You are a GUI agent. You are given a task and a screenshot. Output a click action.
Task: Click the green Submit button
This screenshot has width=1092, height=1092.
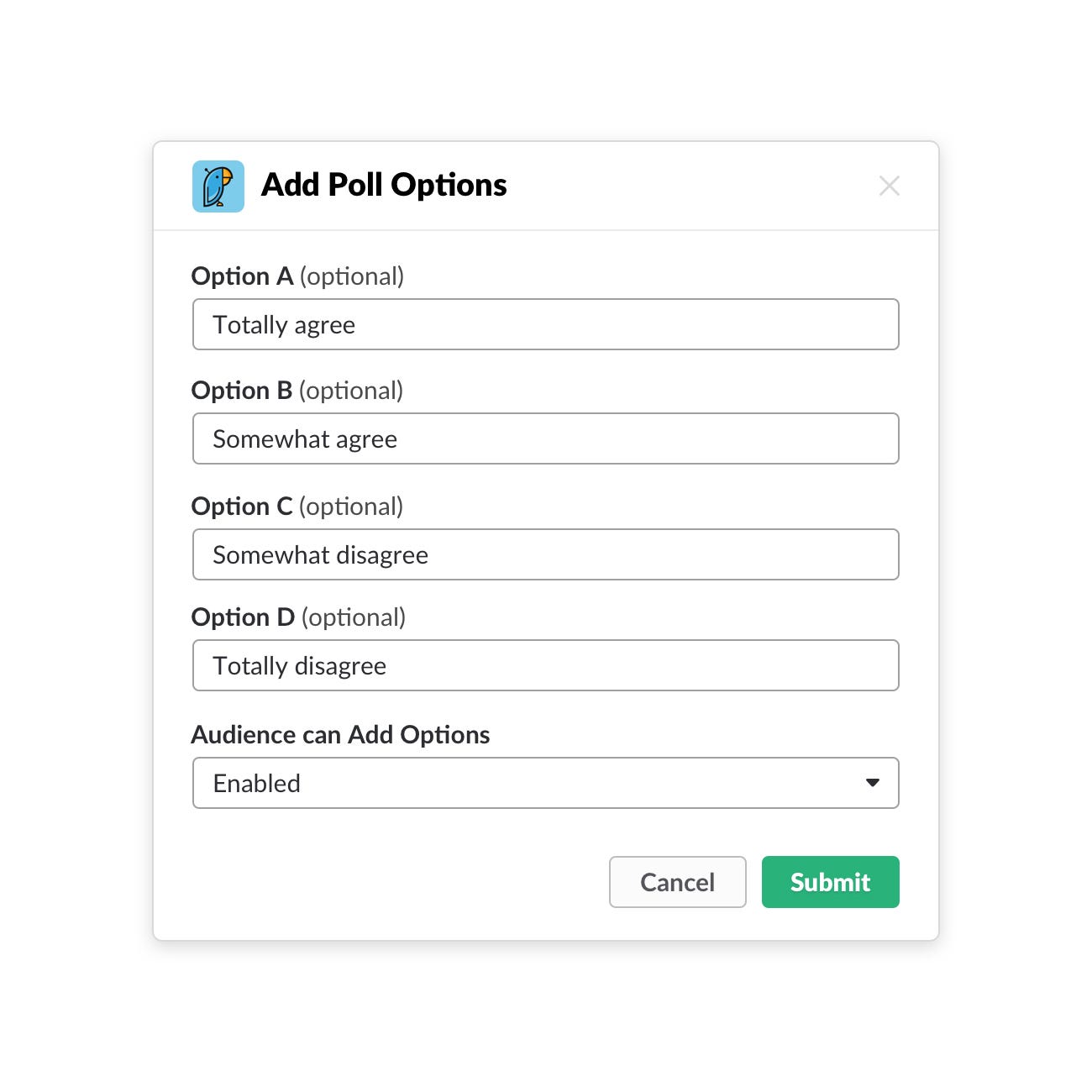click(x=830, y=882)
